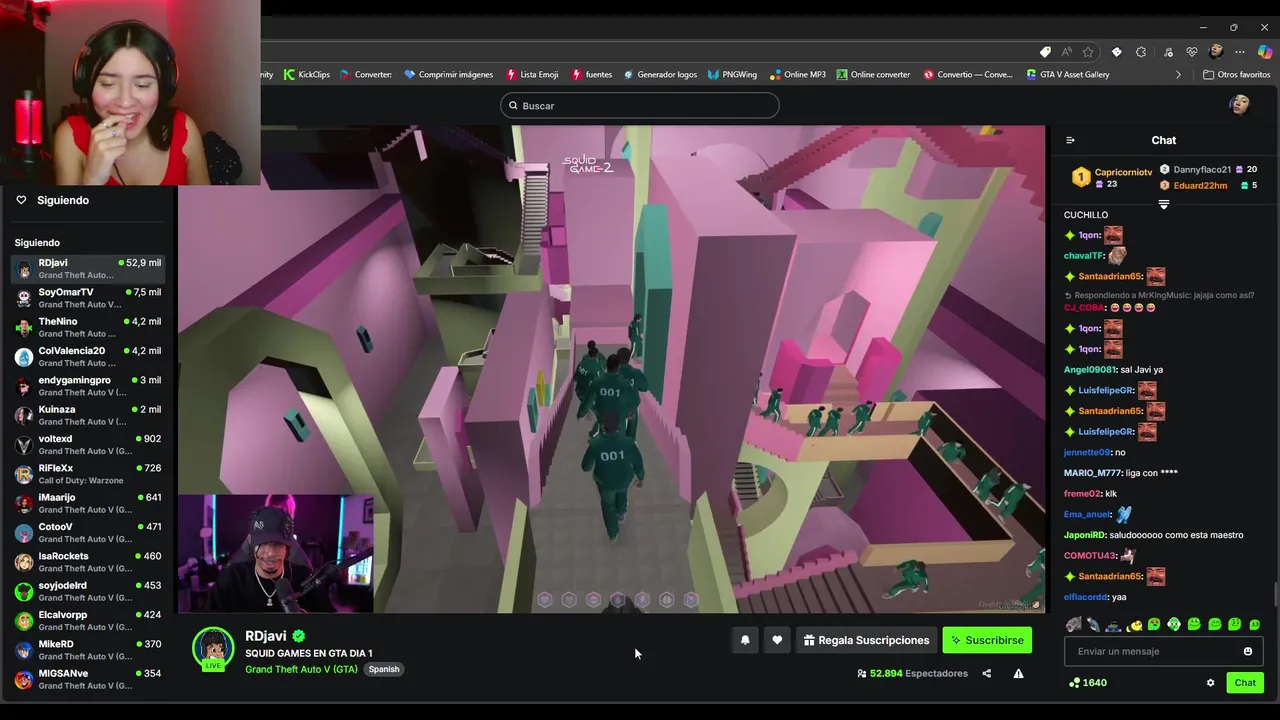1280x720 pixels.
Task: Insert the bee emote from quick emotes
Action: (x=1134, y=625)
